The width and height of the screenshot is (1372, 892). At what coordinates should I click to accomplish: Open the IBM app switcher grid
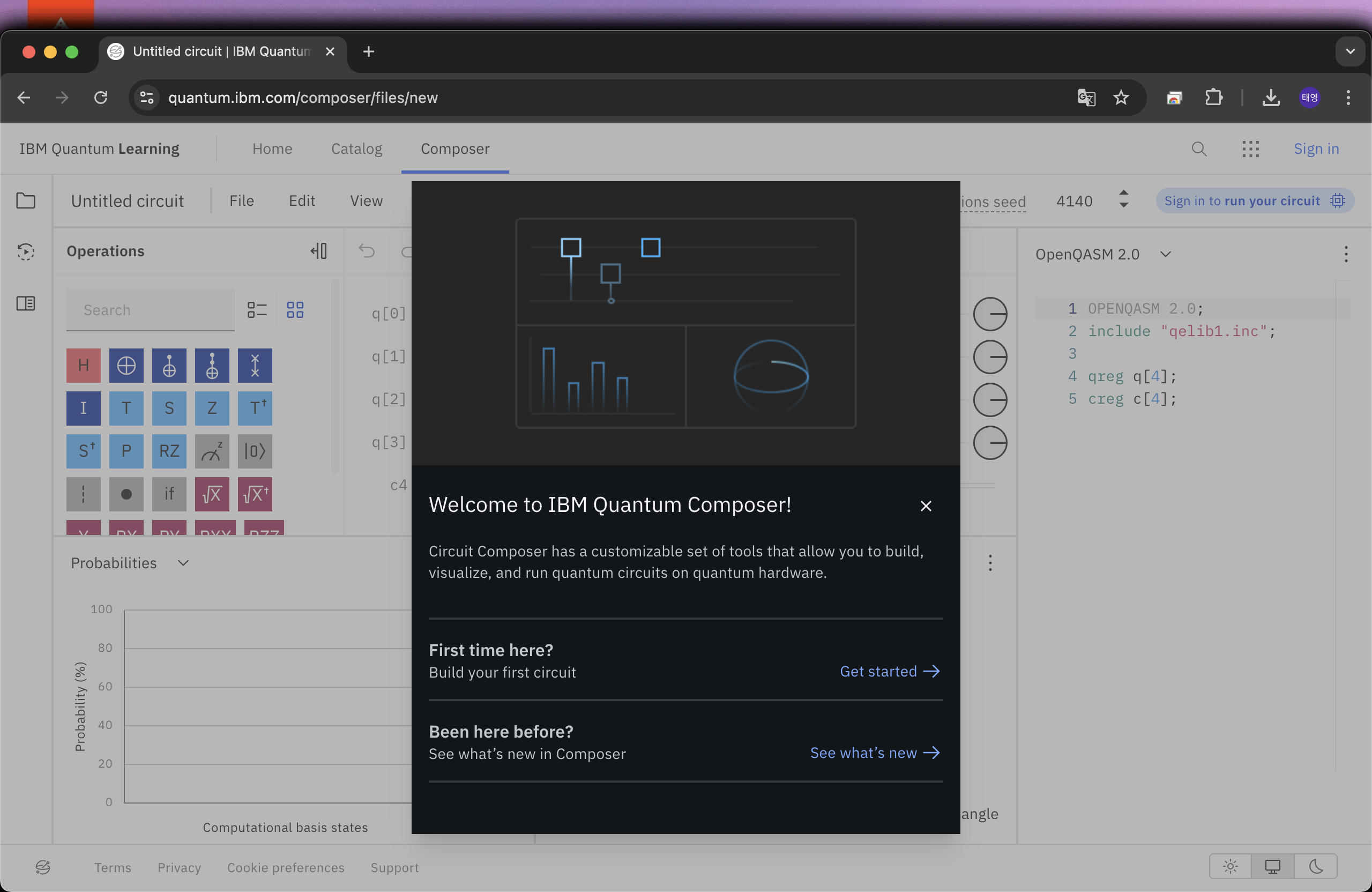[x=1250, y=149]
